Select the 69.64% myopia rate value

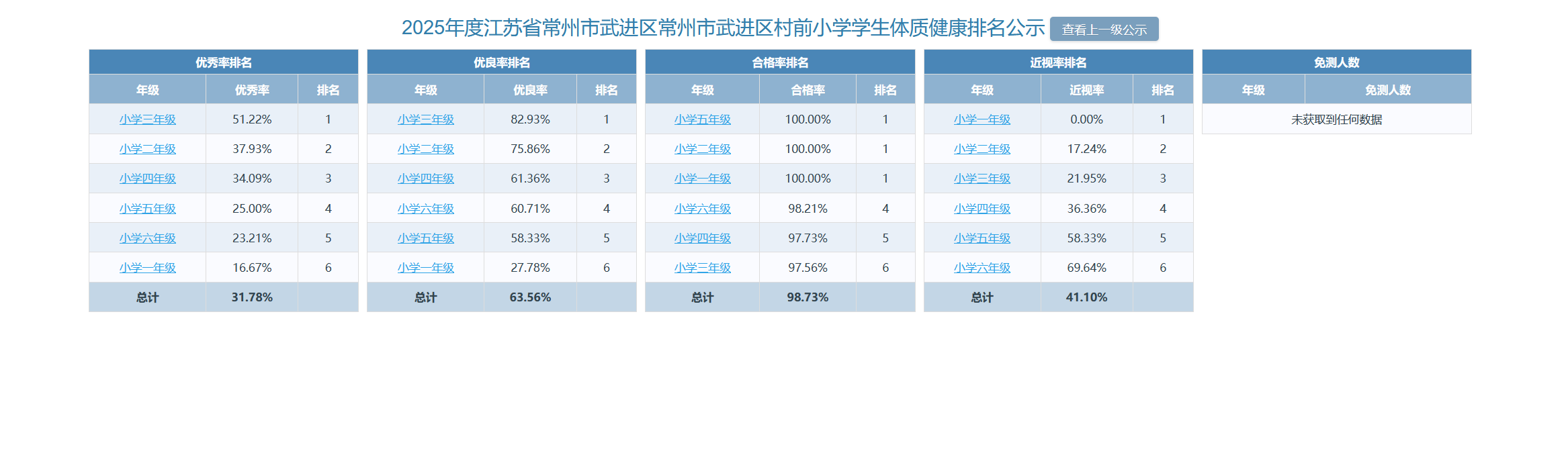pyautogui.click(x=1086, y=268)
